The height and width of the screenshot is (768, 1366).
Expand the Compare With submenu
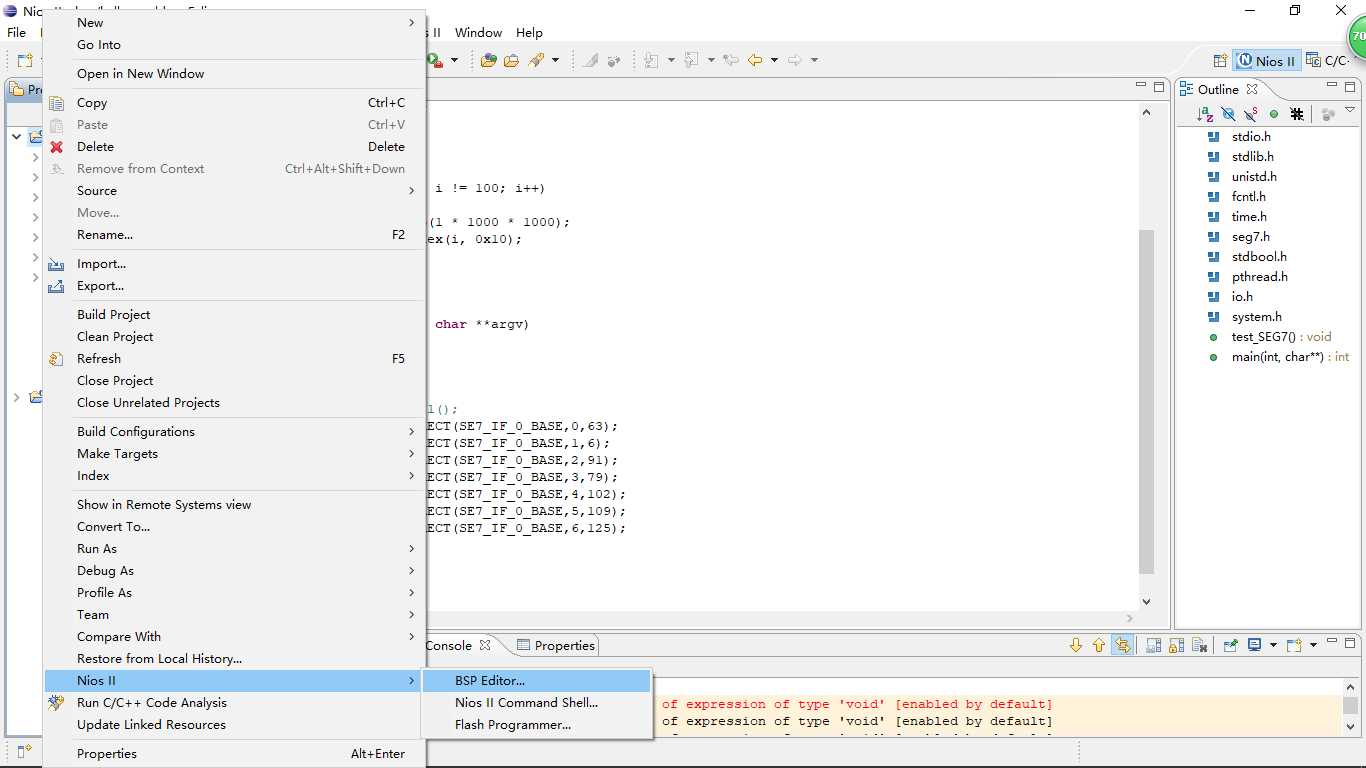click(x=234, y=637)
